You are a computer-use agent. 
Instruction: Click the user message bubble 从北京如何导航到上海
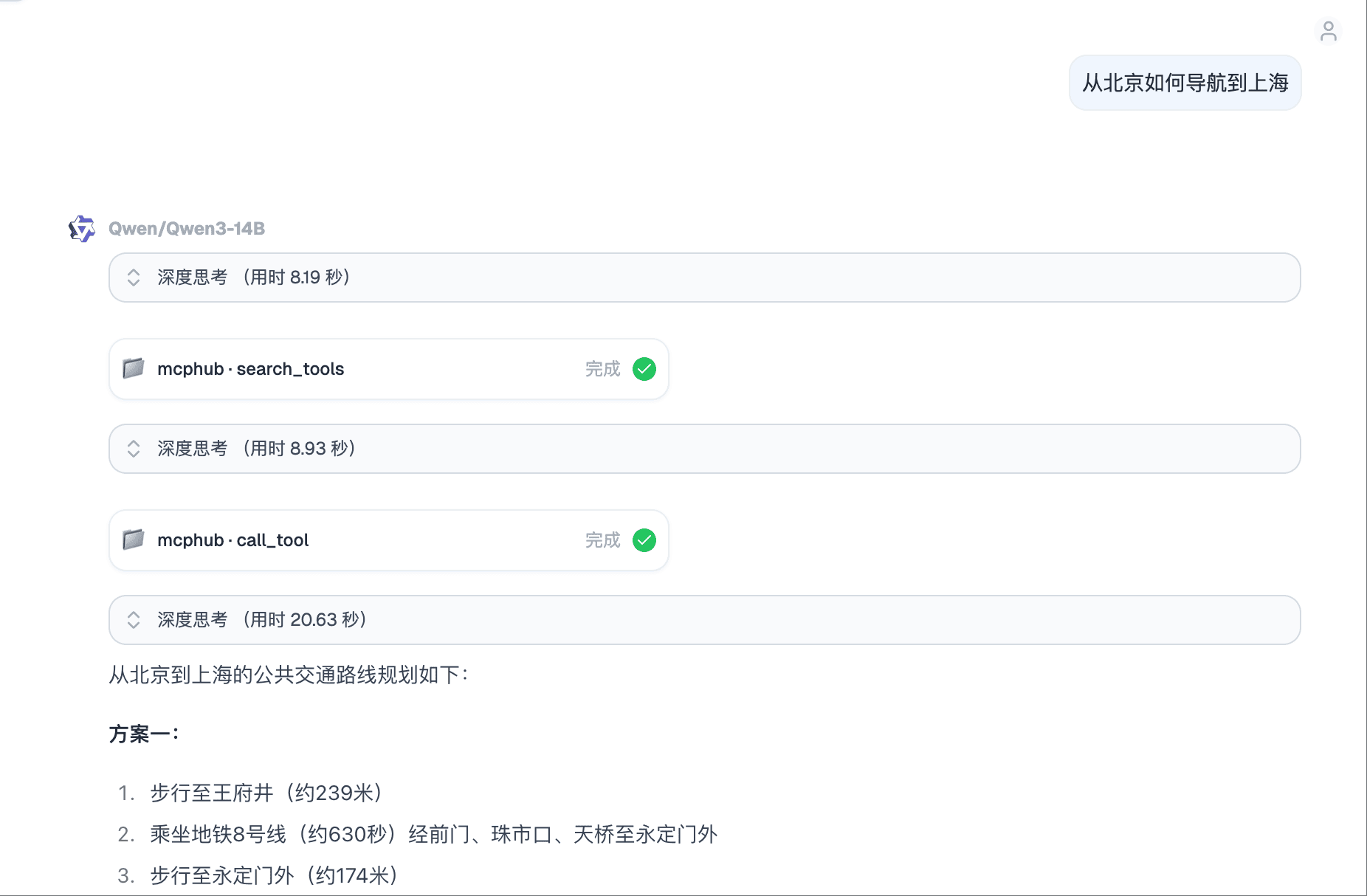point(1185,83)
